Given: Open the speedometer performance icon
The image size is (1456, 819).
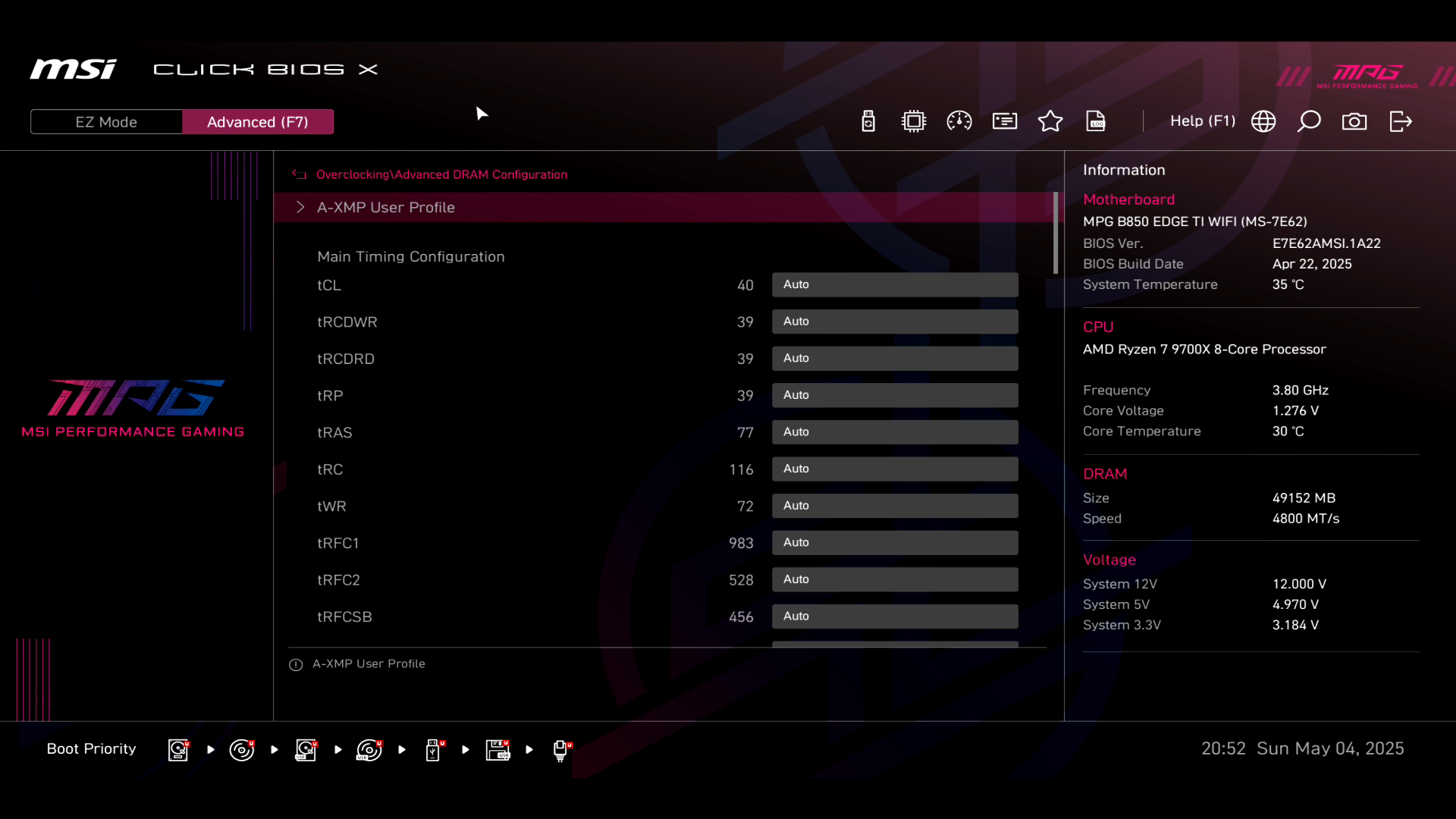Looking at the screenshot, I should tap(959, 121).
